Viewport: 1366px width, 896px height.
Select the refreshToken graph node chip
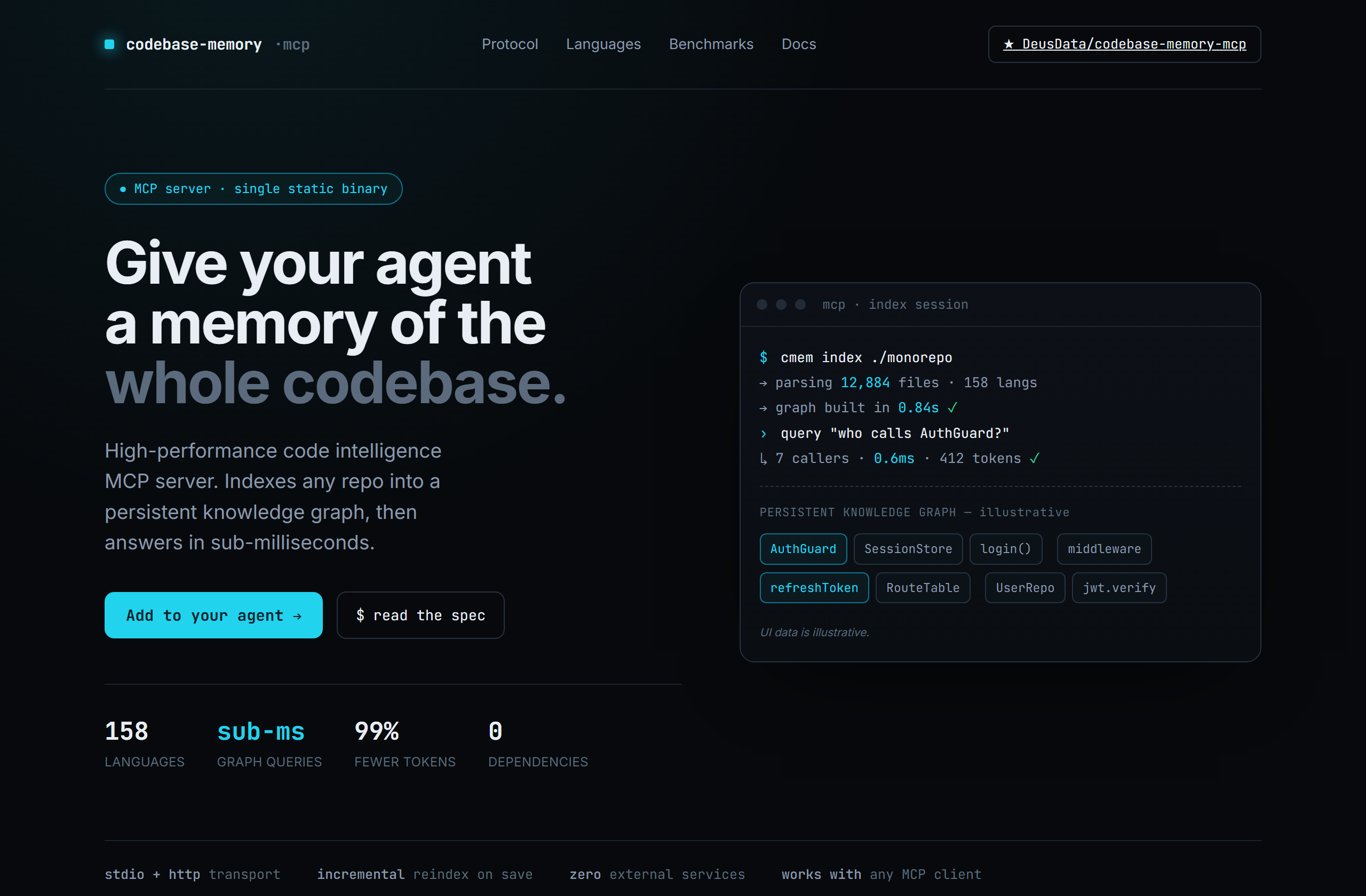point(814,588)
